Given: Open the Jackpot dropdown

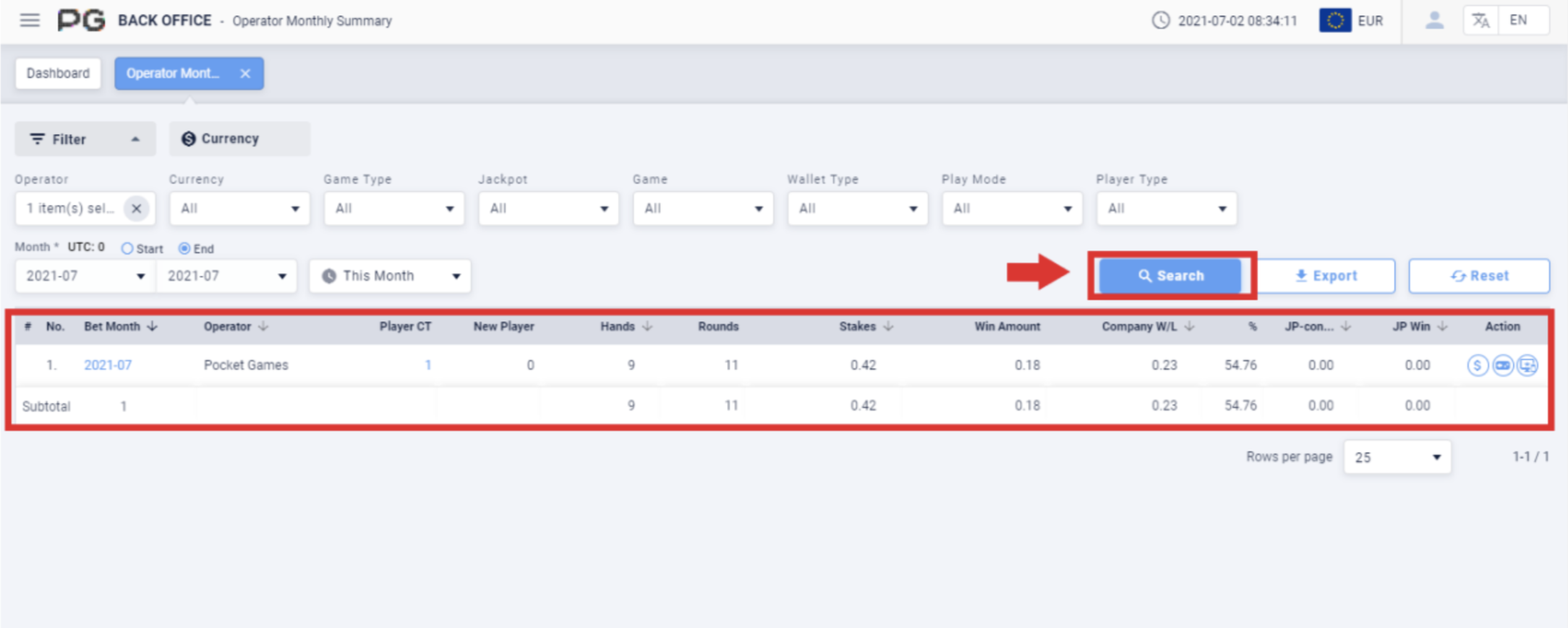Looking at the screenshot, I should pyautogui.click(x=548, y=208).
